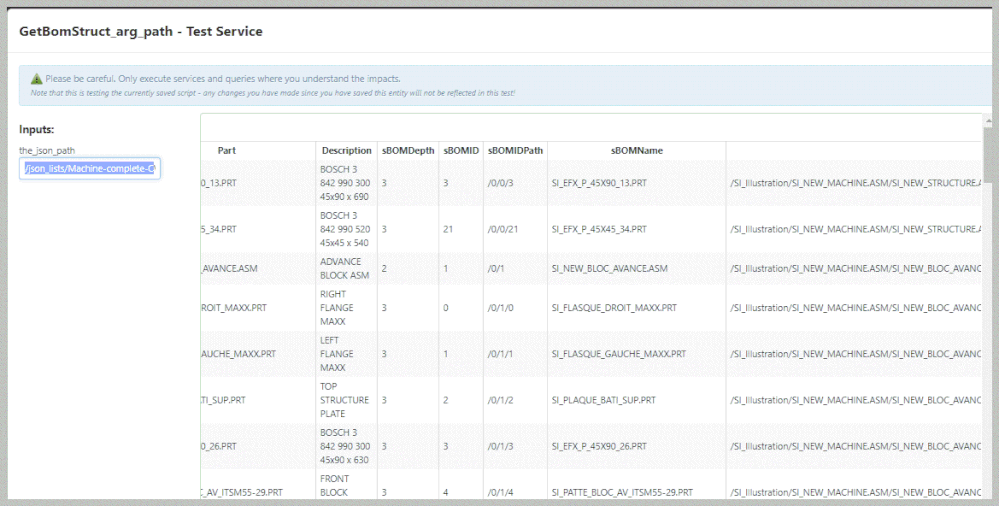999x506 pixels.
Task: Click description RIGHT FLANGE MAXX
Action: pos(337,308)
